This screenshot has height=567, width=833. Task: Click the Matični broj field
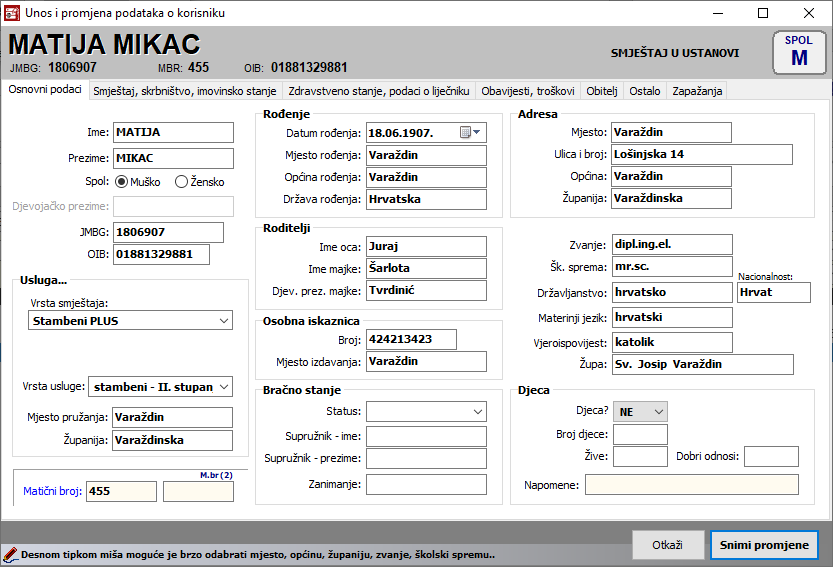tap(121, 492)
